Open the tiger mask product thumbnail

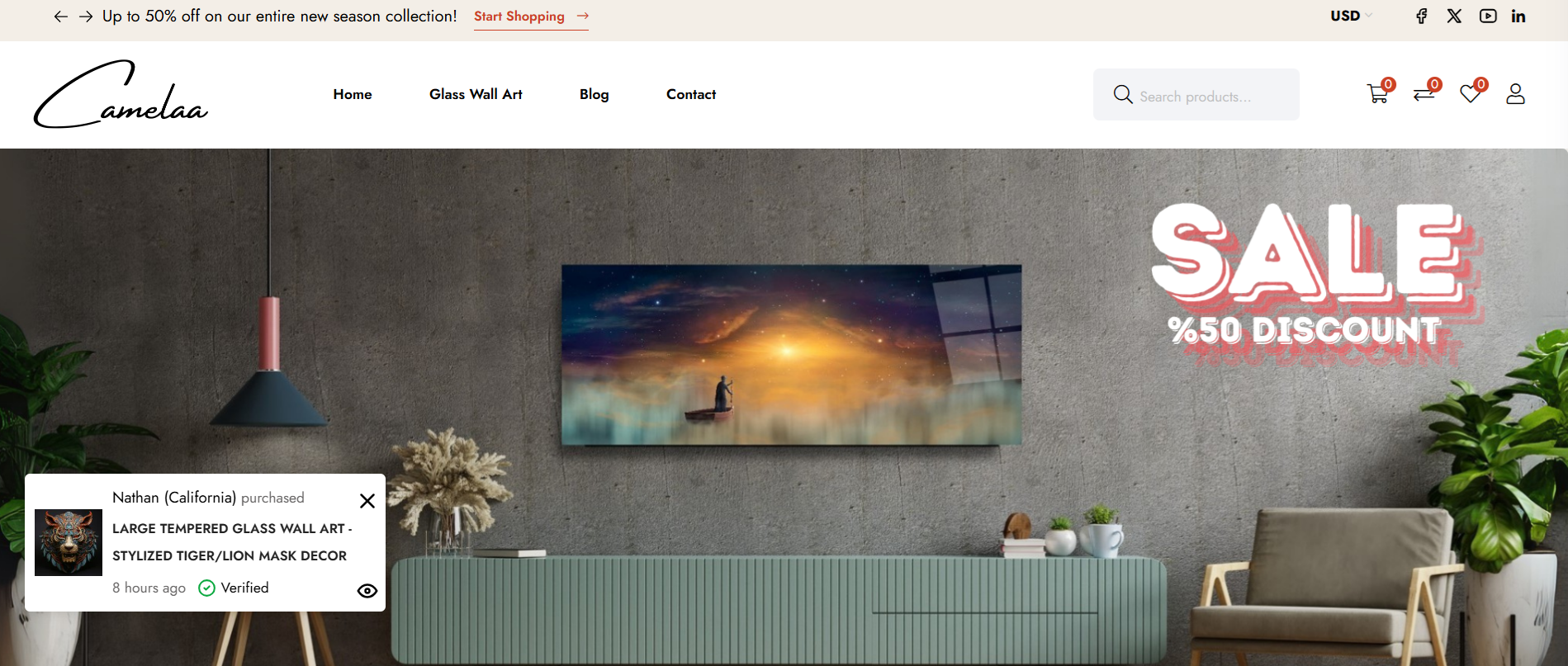(x=69, y=542)
